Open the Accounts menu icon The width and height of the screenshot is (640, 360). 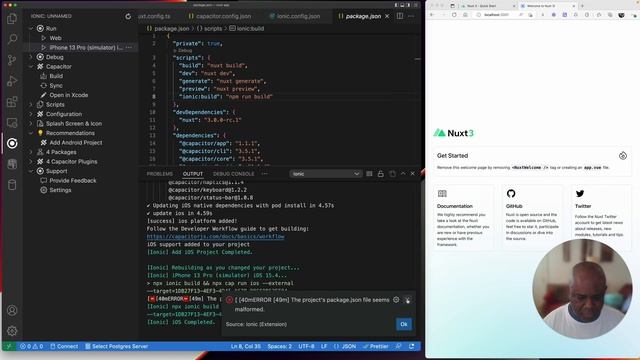tap(12, 310)
